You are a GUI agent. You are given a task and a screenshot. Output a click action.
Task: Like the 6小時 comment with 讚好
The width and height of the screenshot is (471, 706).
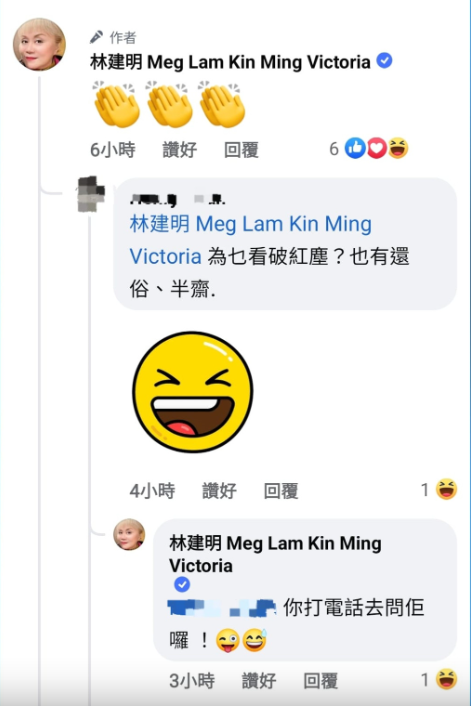click(180, 150)
